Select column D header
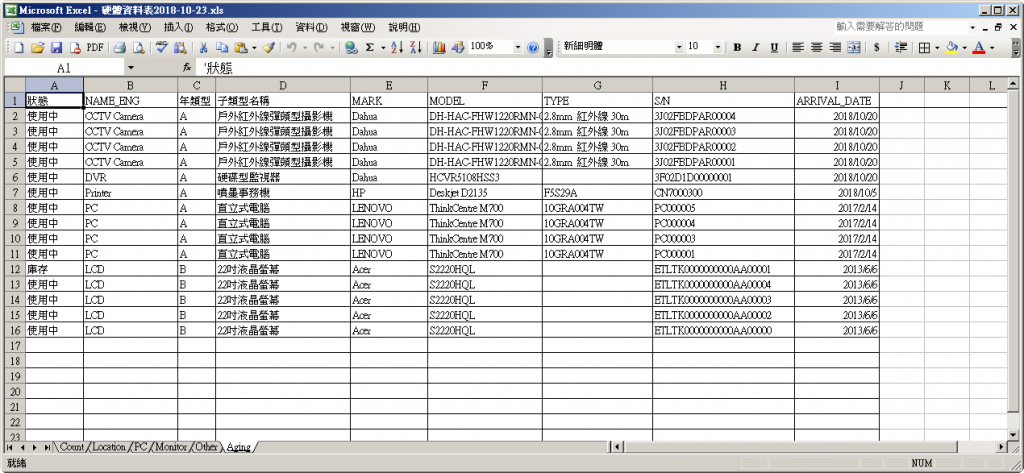The image size is (1024, 473). 283,86
